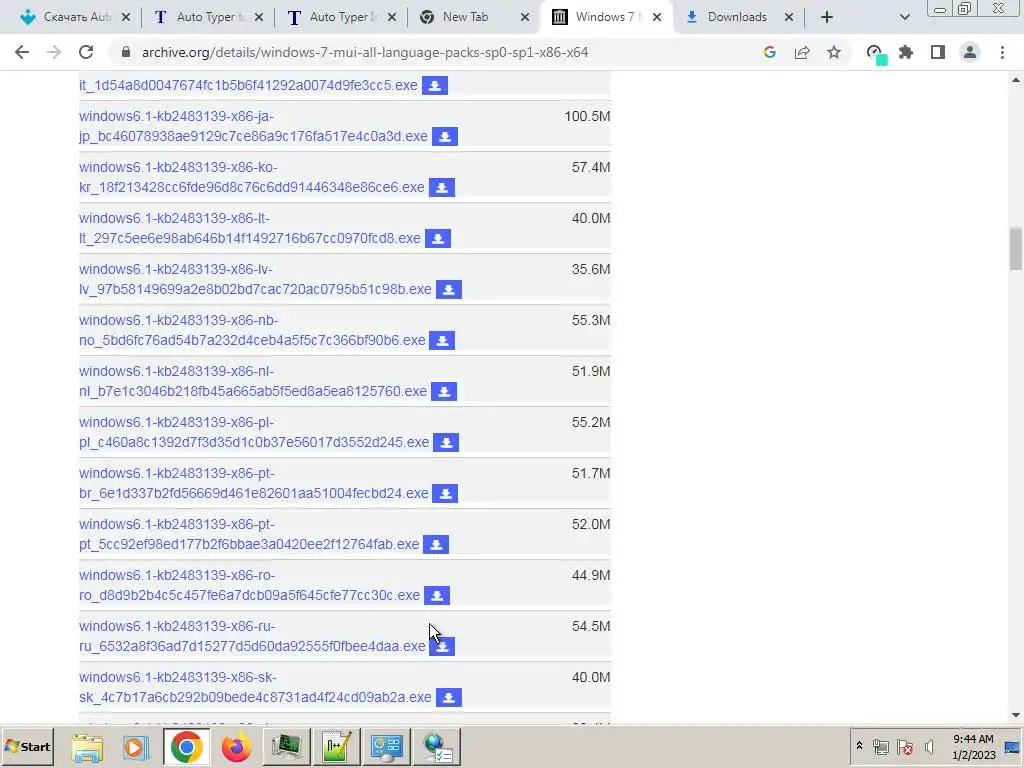
Task: Expand the tab search dropdown arrow
Action: point(904,18)
